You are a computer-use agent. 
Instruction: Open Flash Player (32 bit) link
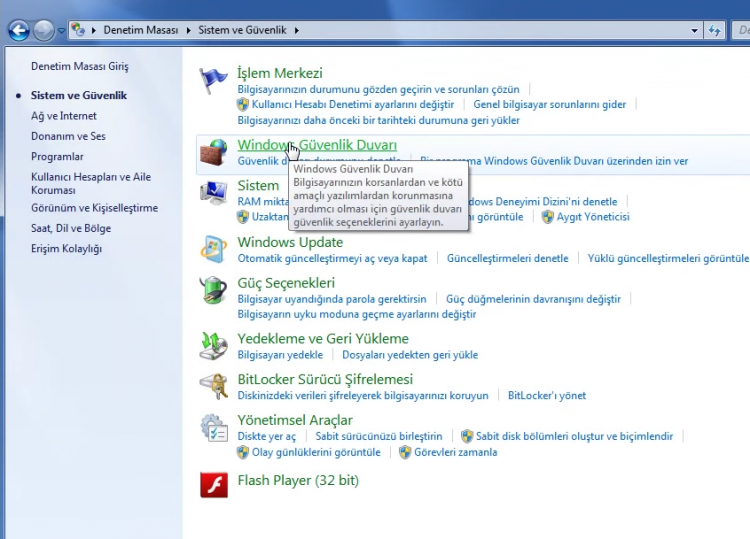point(298,480)
